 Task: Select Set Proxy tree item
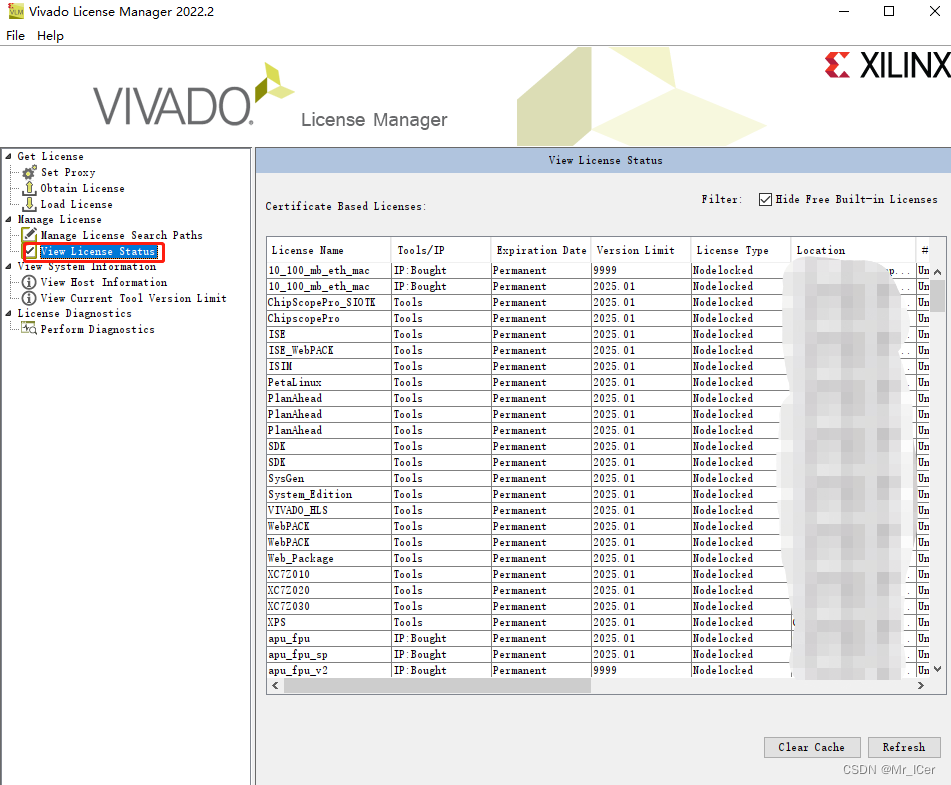point(68,172)
